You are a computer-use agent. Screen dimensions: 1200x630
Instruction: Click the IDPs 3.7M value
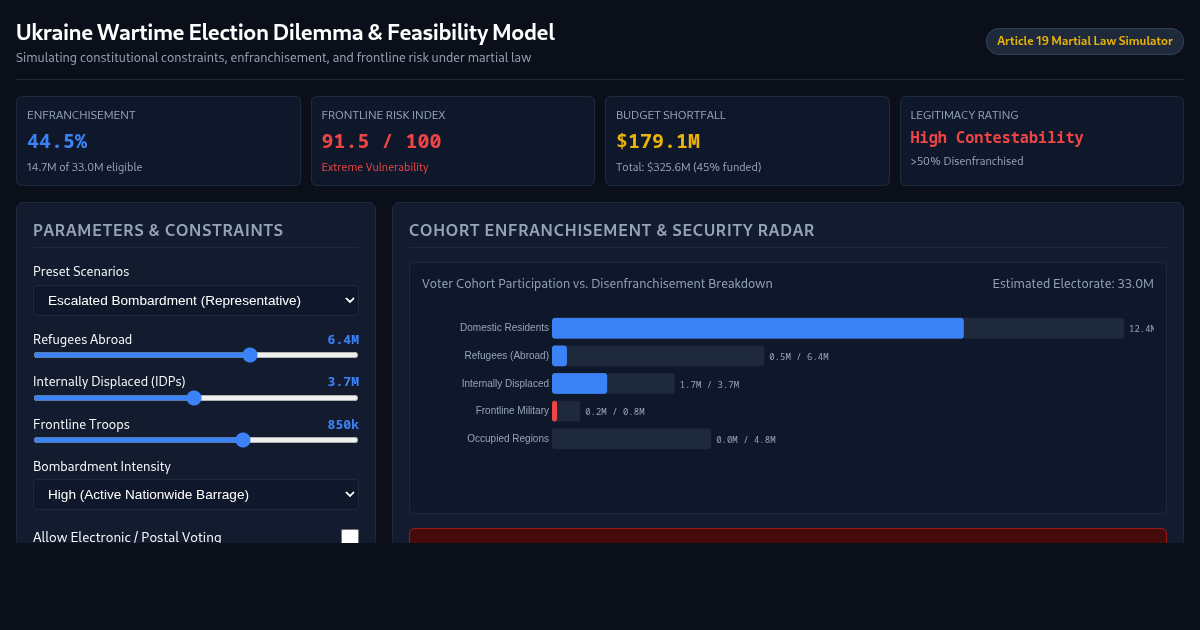point(343,382)
